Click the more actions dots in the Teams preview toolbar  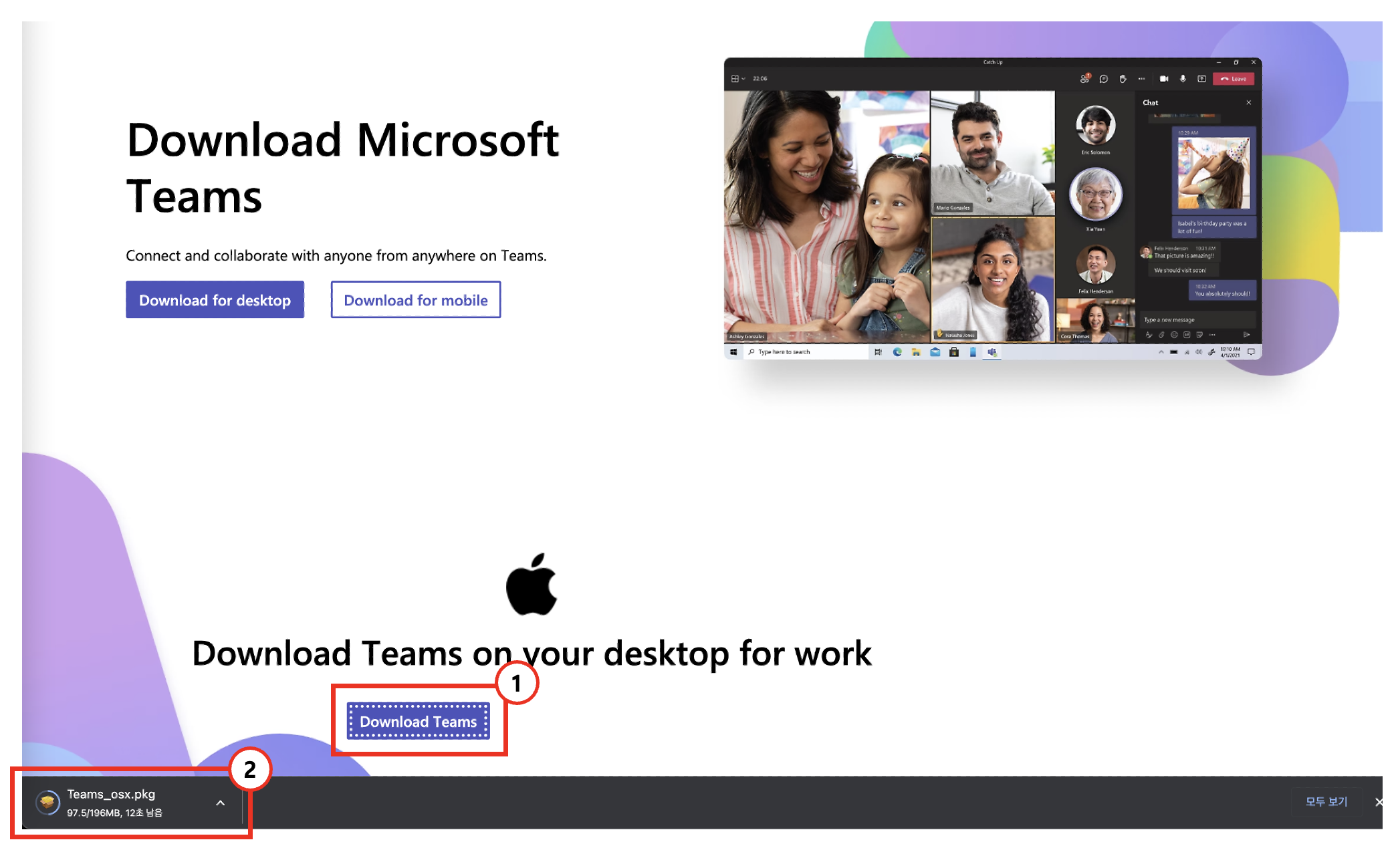[x=1142, y=79]
